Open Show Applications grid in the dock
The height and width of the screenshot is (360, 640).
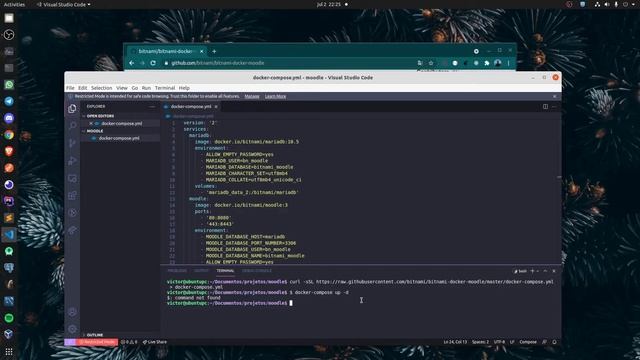9,351
